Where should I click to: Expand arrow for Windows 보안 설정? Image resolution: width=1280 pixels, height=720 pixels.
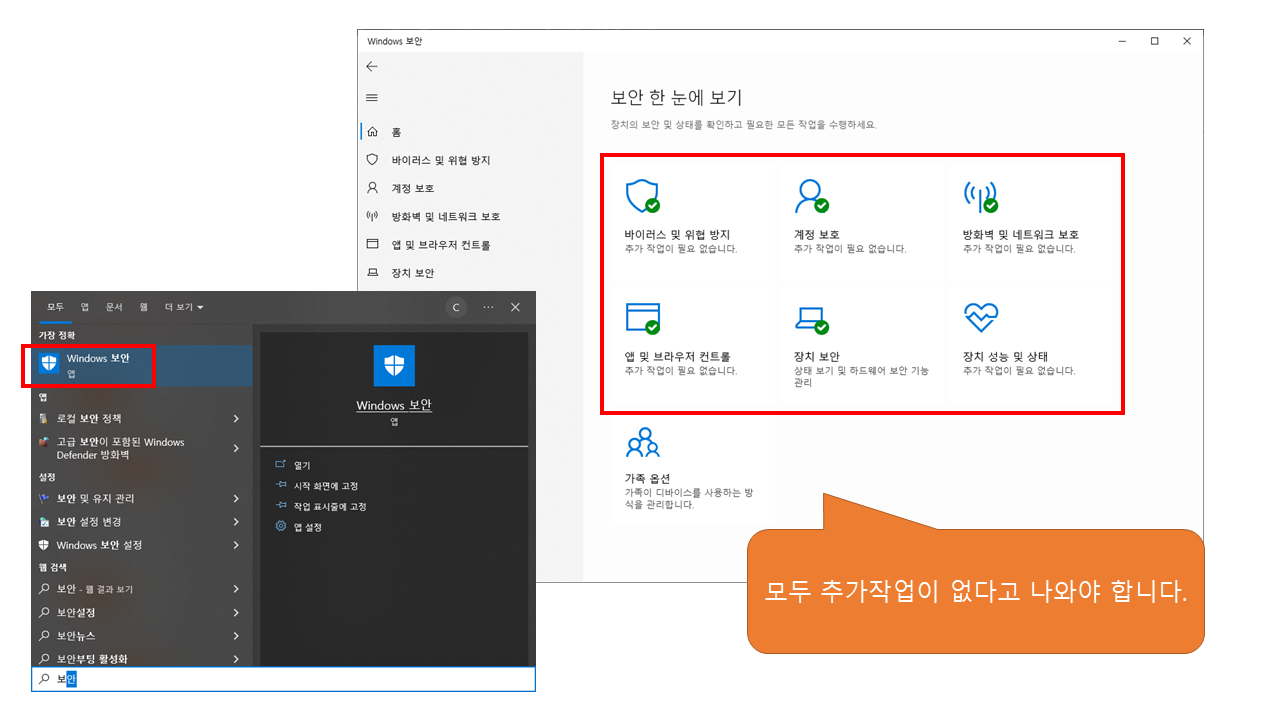point(236,545)
